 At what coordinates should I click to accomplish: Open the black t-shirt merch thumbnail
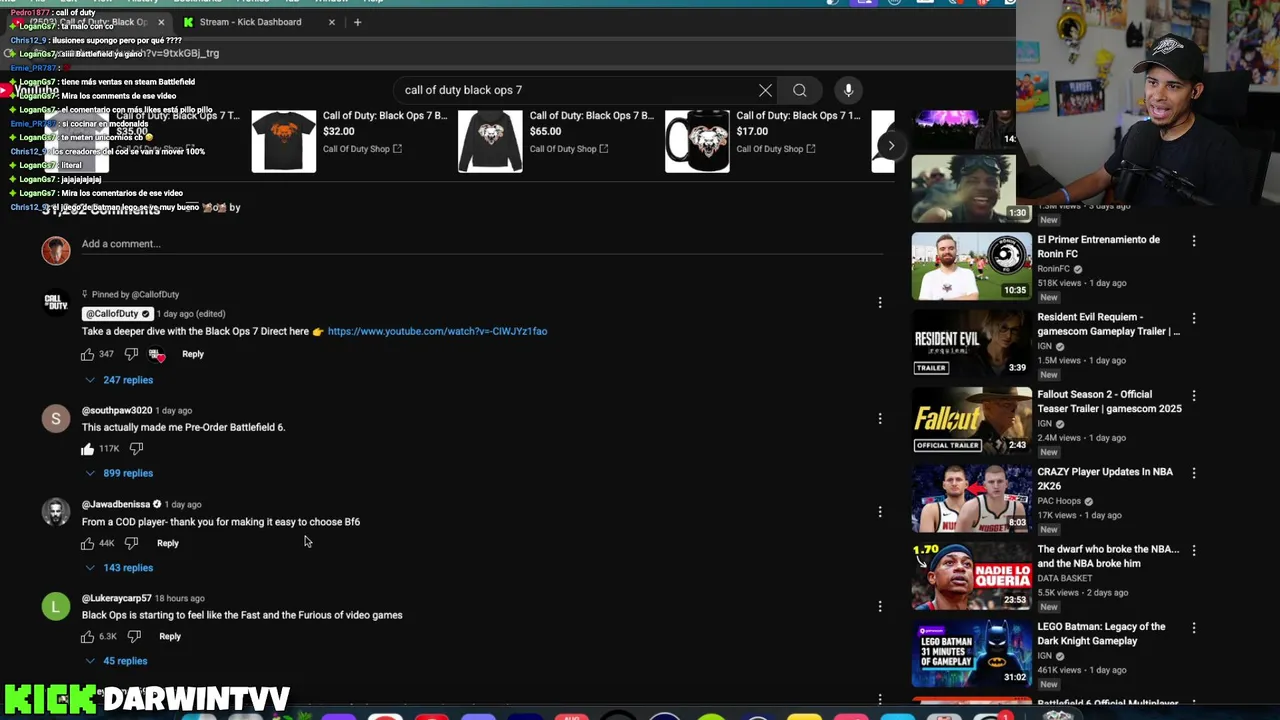[x=284, y=141]
